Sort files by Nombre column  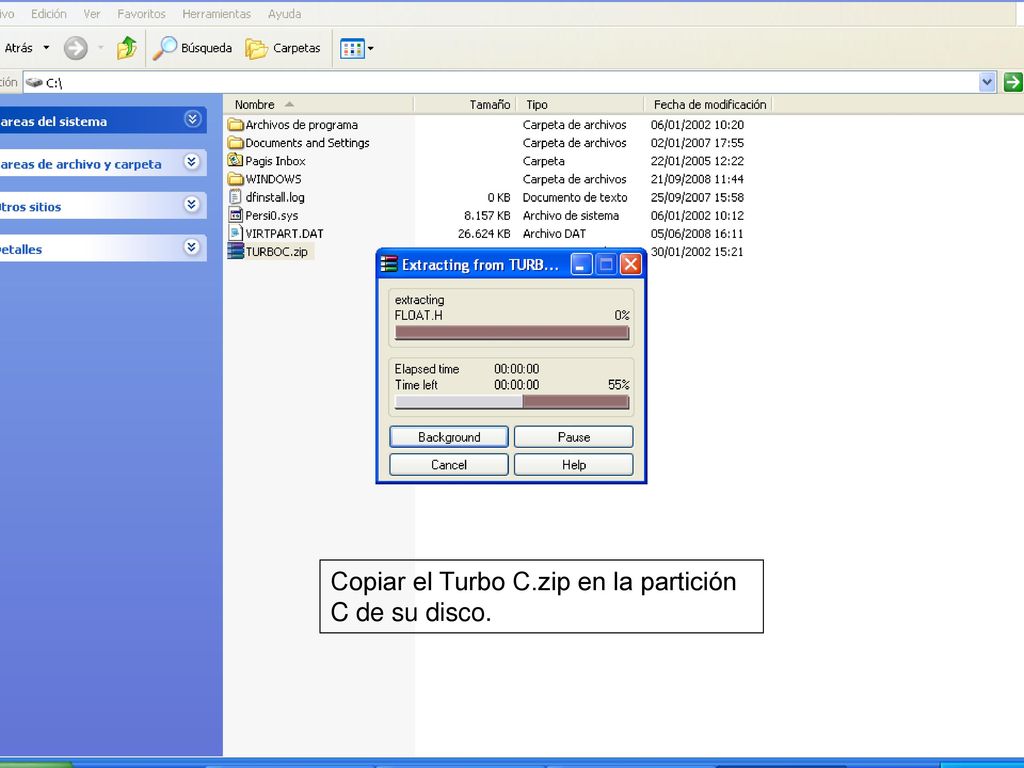pos(319,104)
